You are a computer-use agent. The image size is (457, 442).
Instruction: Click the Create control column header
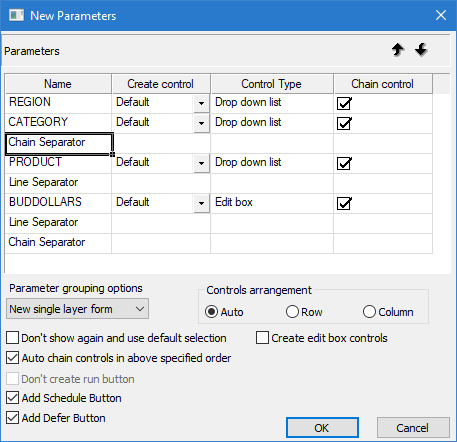pos(161,84)
